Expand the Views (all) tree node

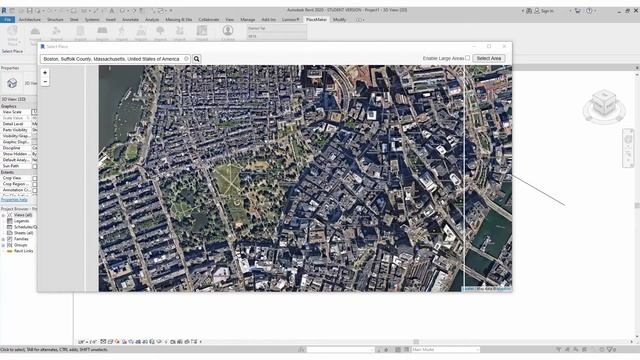click(4, 215)
